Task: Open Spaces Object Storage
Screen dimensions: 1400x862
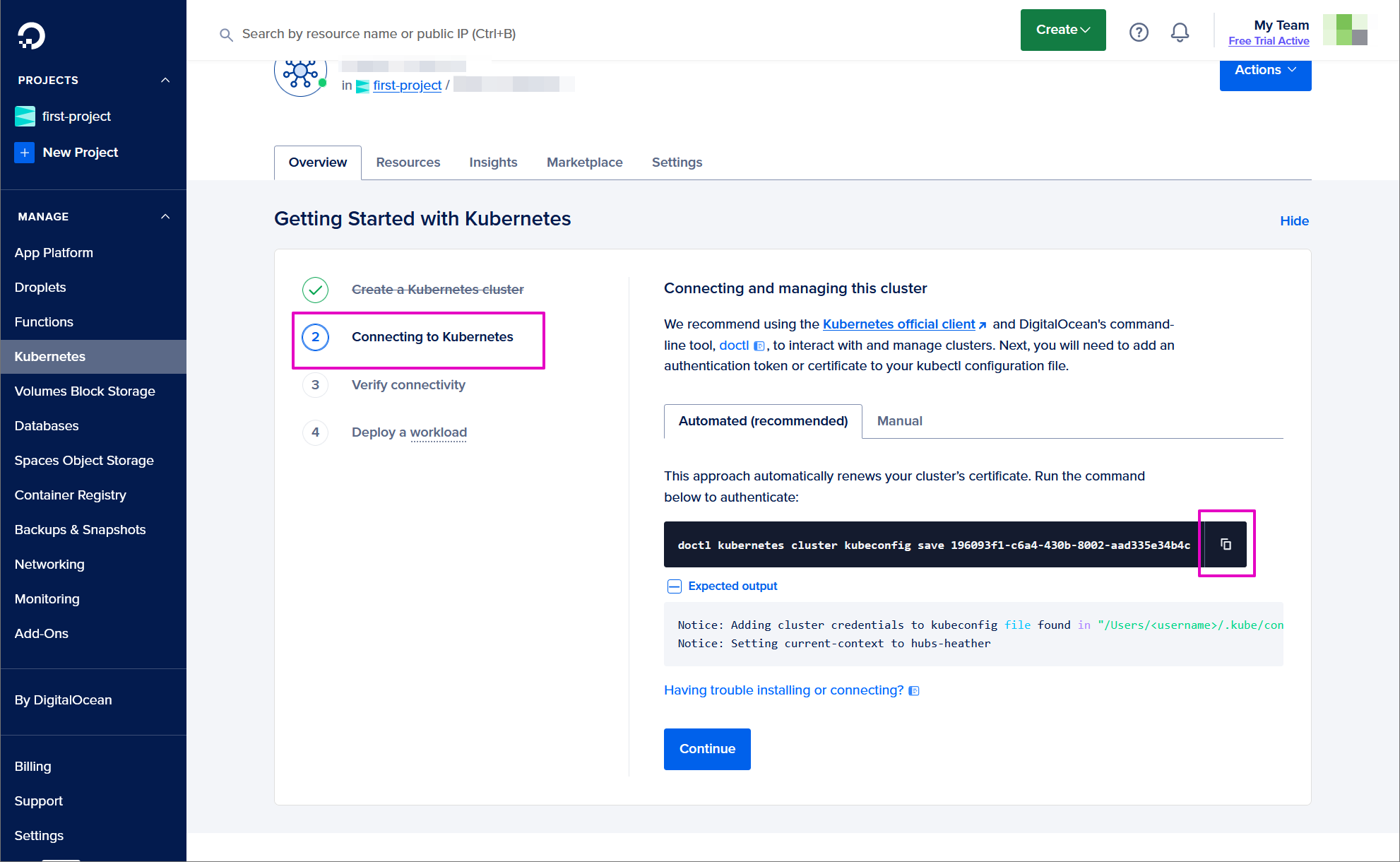Action: (84, 461)
